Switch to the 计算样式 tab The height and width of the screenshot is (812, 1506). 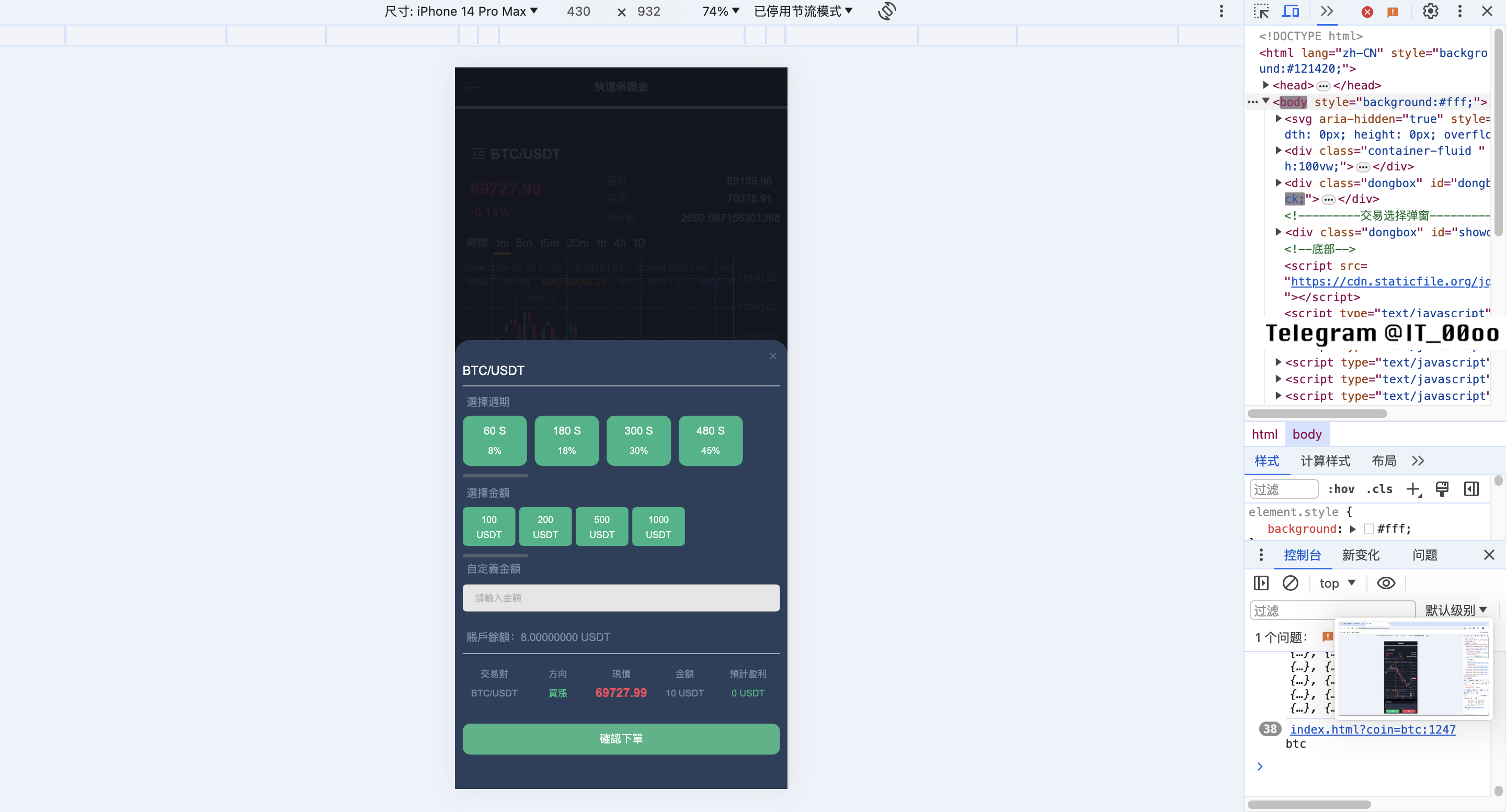[x=1326, y=461]
